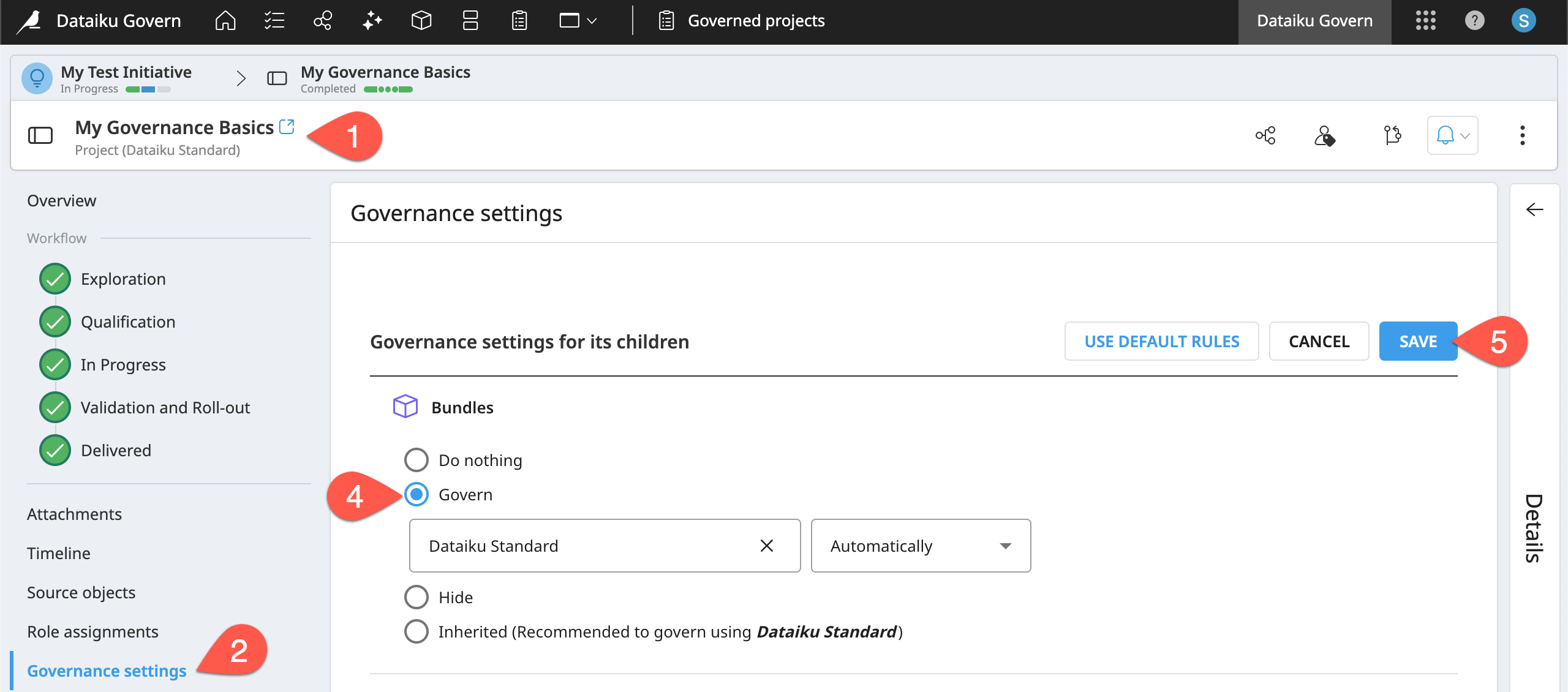Image resolution: width=1568 pixels, height=692 pixels.
Task: Open the three-dot options menu
Action: [x=1523, y=135]
